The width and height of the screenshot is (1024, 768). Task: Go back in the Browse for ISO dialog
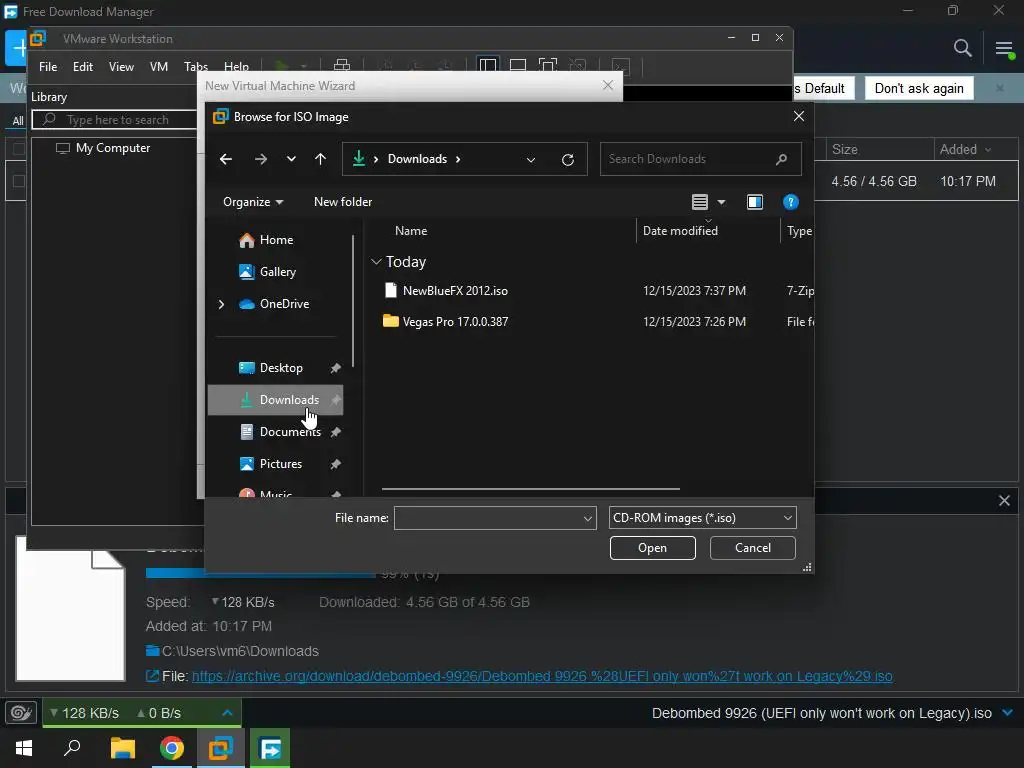[226, 159]
